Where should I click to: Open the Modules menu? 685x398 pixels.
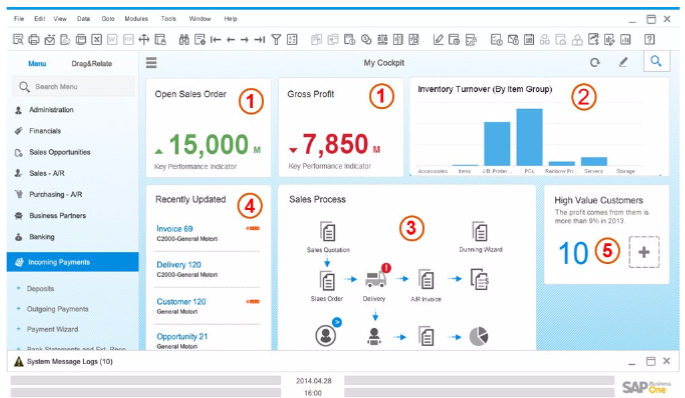(136, 19)
